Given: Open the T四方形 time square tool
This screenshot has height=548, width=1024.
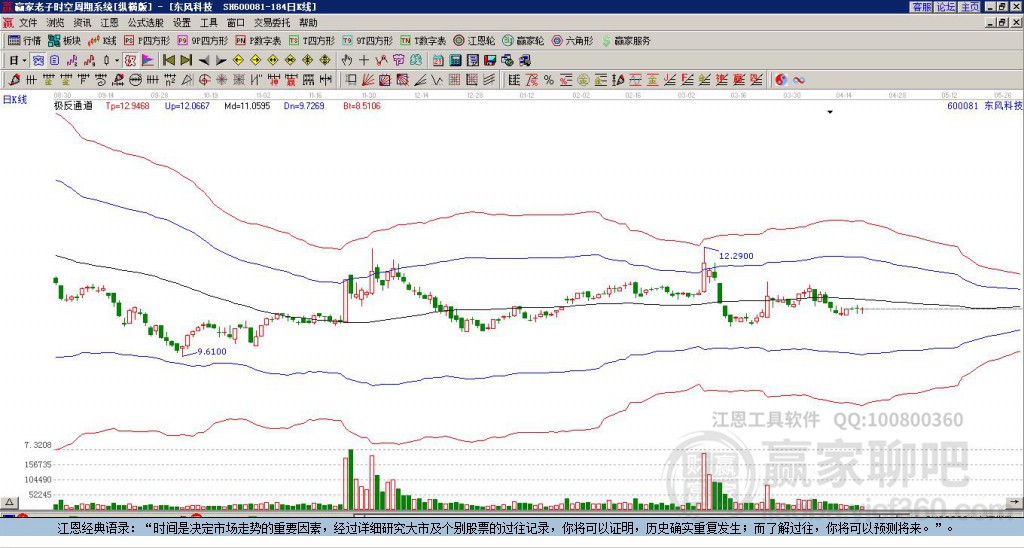Looking at the screenshot, I should (x=312, y=40).
